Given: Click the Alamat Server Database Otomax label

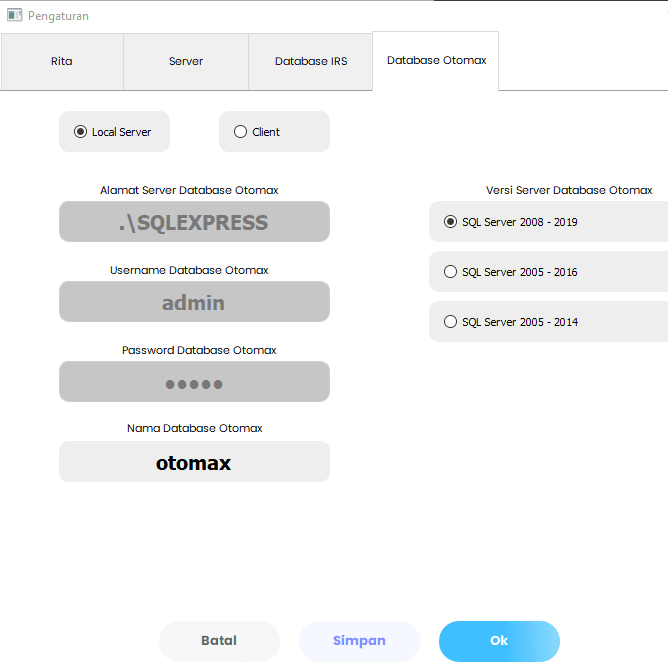Looking at the screenshot, I should (x=189, y=190).
